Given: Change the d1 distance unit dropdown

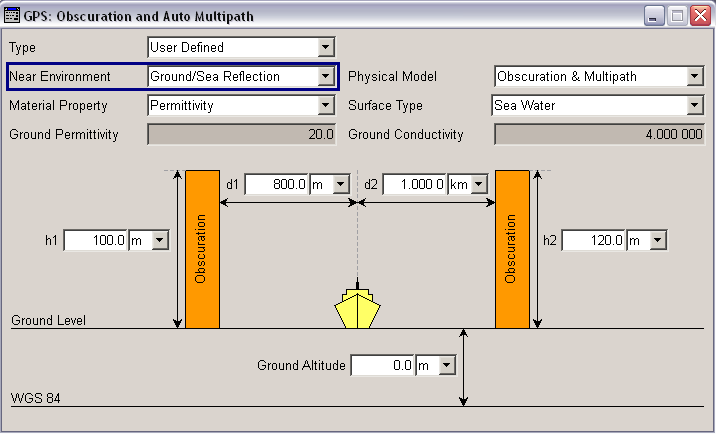Looking at the screenshot, I should pyautogui.click(x=341, y=184).
